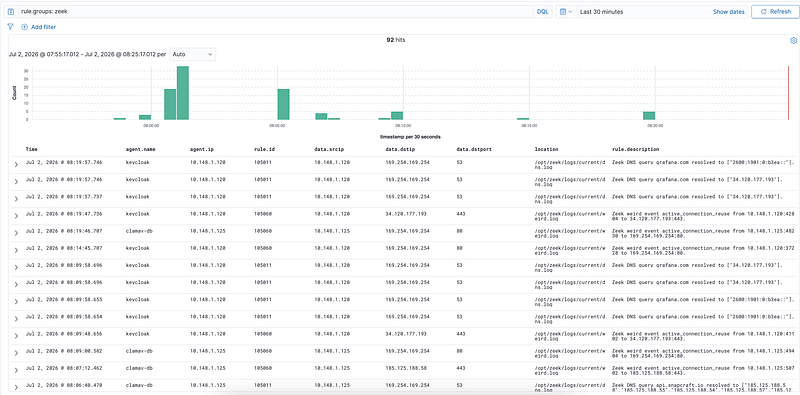Click destination IP 185.125.188.58
This screenshot has height=395, width=800.
tap(406, 367)
